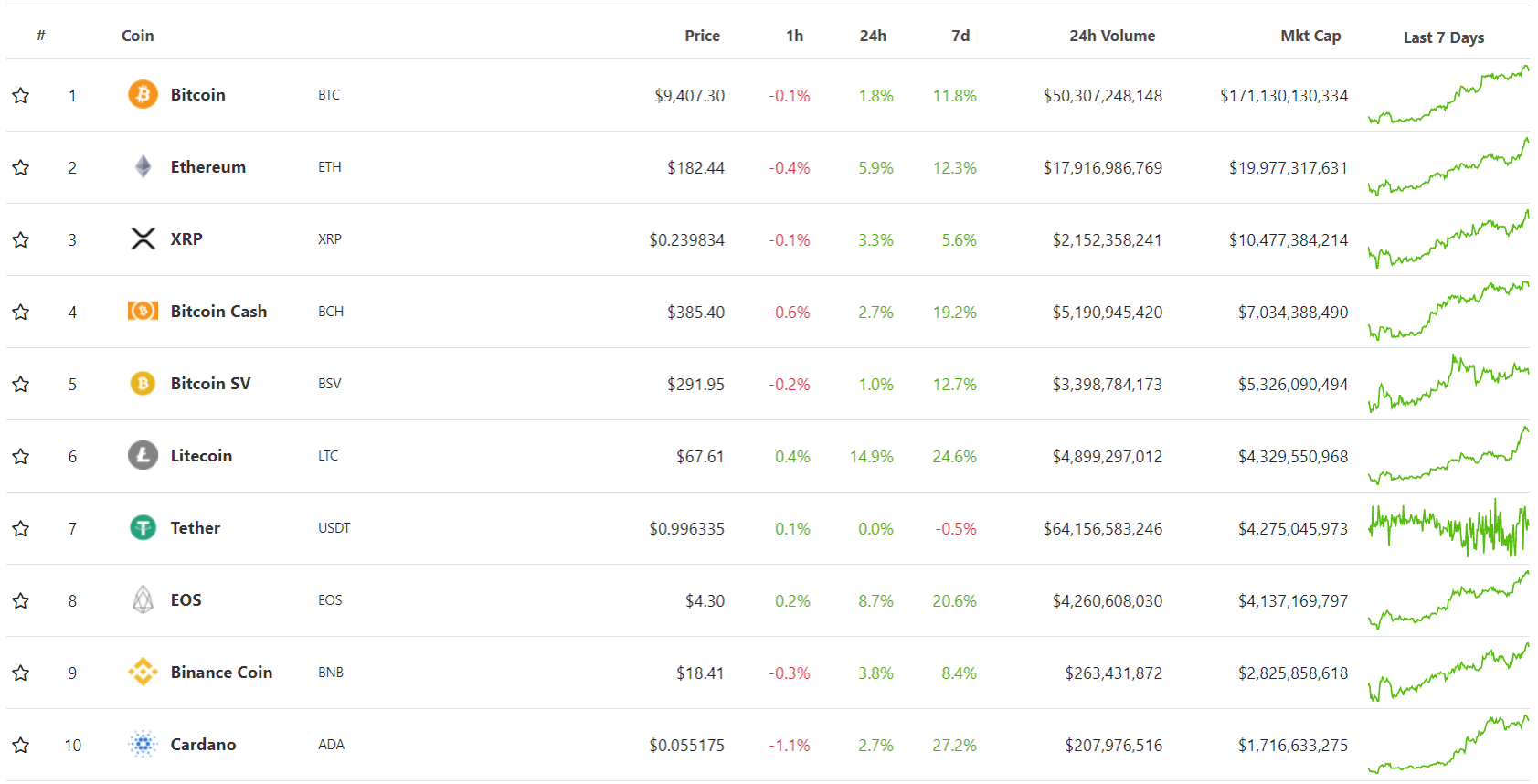
Task: Mark Litecoin with the star
Action: point(21,456)
